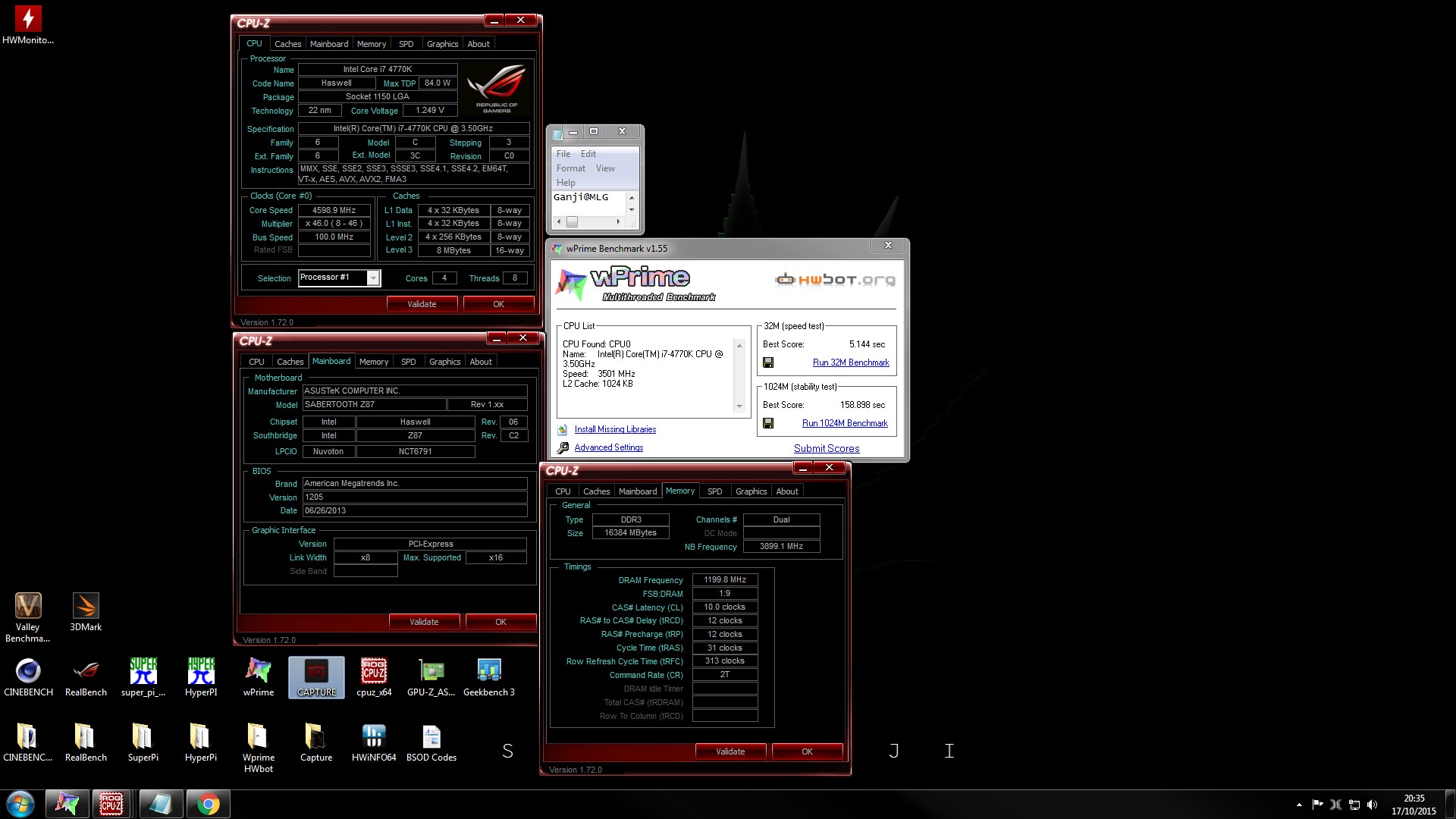
Task: Open Graphics tab in Mainboard CPU-Z window
Action: click(444, 362)
